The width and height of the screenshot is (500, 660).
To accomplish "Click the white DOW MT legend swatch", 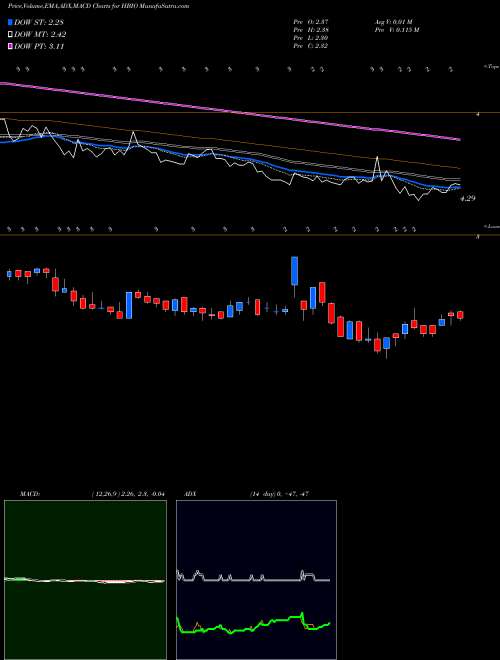I will tap(11, 35).
